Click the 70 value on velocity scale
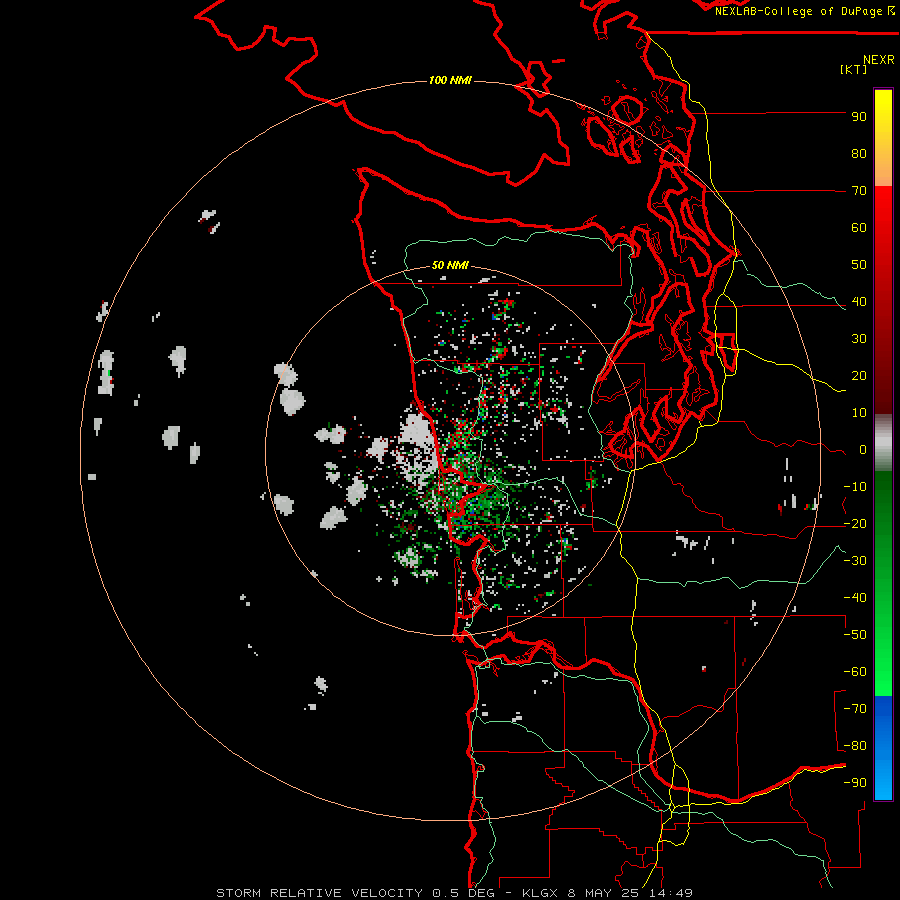This screenshot has height=900, width=900. (x=859, y=191)
